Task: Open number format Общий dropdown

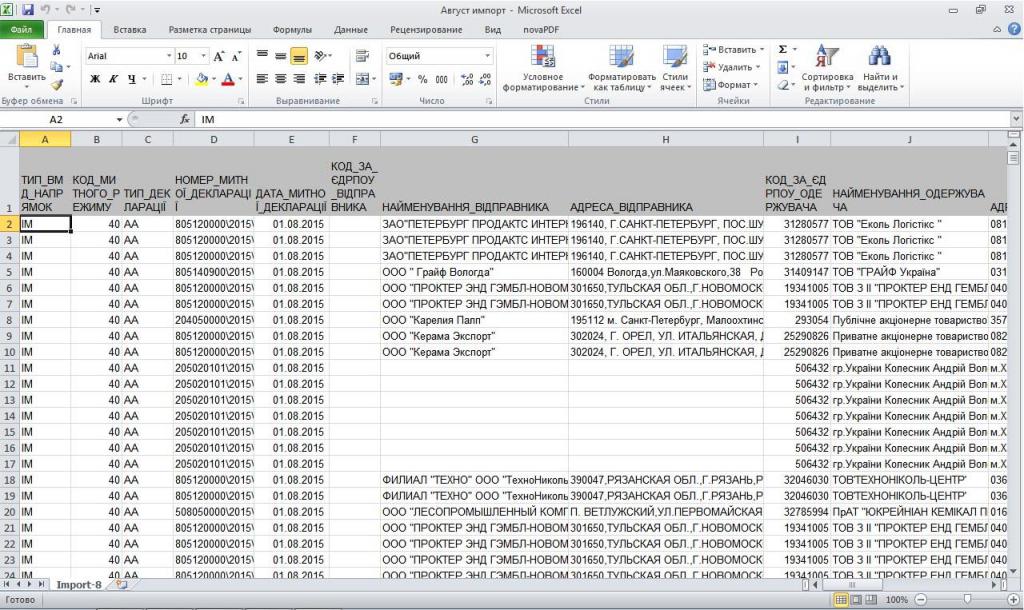Action: point(487,56)
